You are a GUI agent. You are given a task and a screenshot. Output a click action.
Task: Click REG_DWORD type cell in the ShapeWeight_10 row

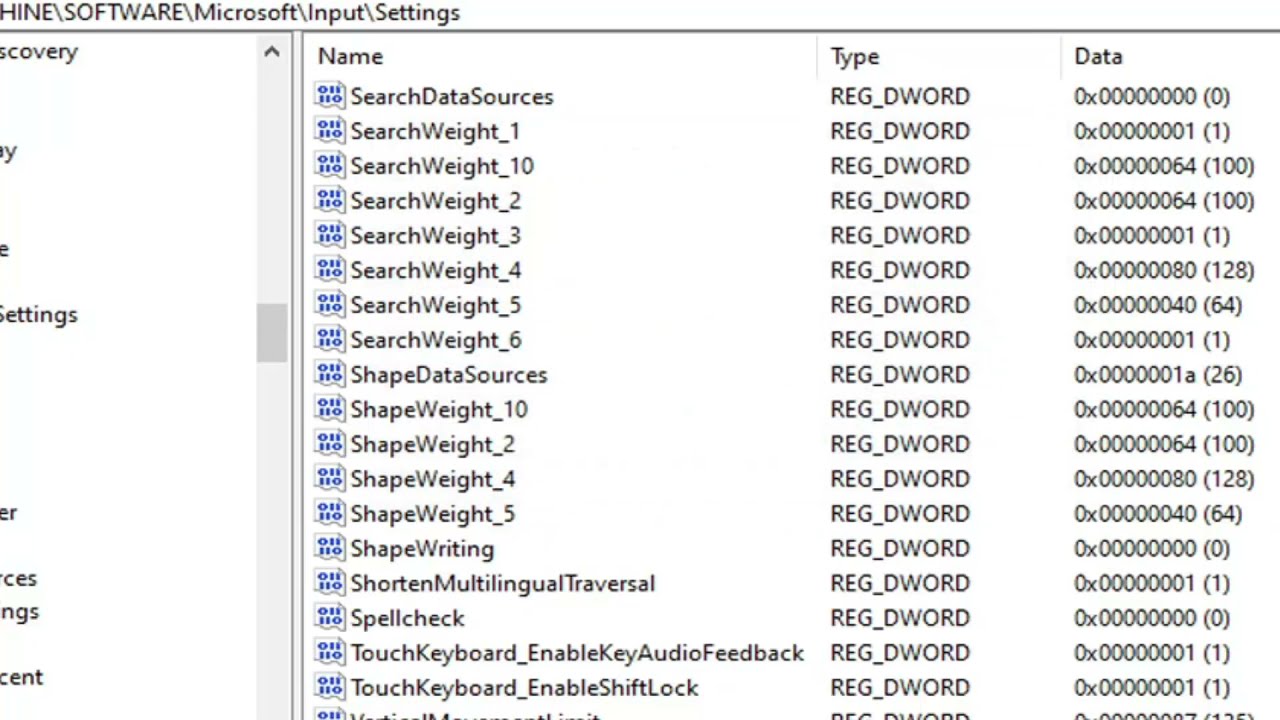click(900, 409)
